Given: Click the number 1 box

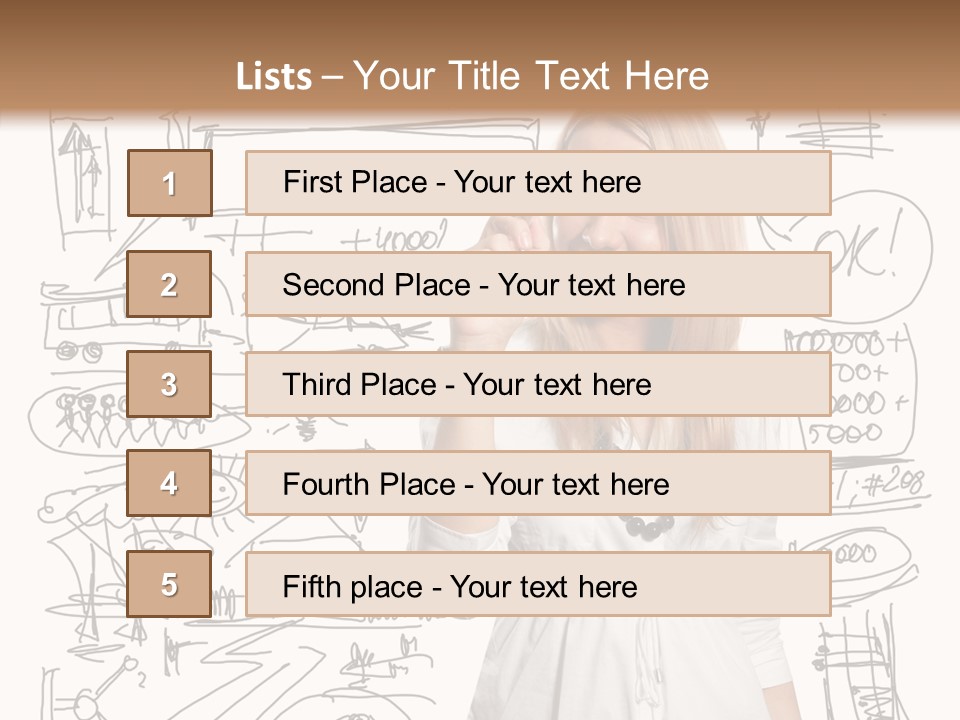Looking at the screenshot, I should point(170,183).
